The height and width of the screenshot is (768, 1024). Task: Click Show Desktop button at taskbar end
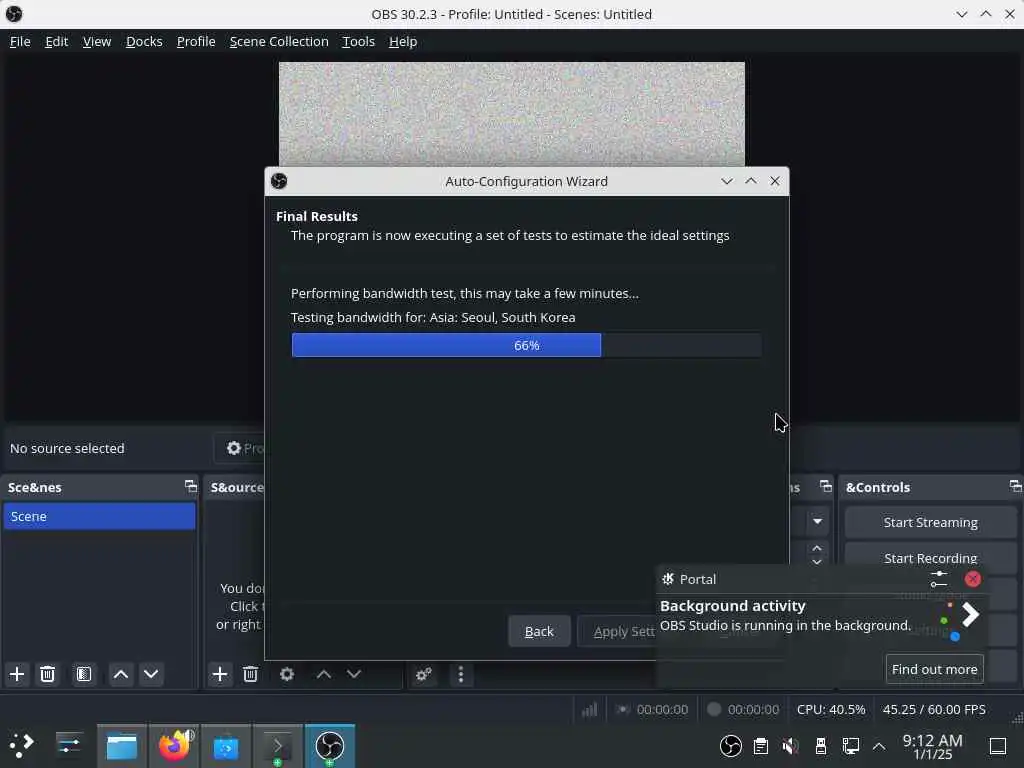point(997,746)
